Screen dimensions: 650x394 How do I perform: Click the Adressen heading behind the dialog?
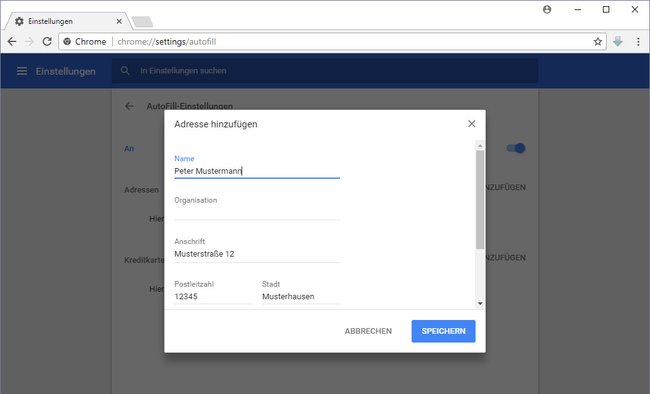141,190
